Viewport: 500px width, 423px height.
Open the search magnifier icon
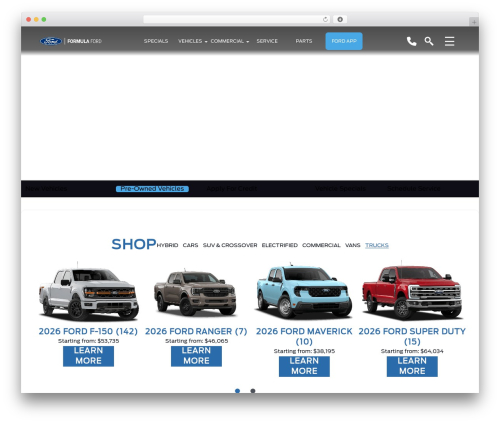[429, 41]
